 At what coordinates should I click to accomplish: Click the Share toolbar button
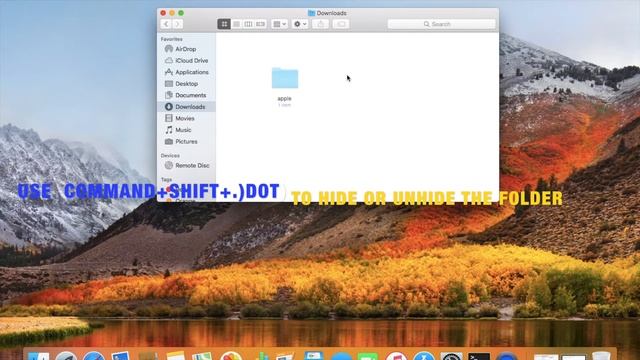pyautogui.click(x=320, y=24)
